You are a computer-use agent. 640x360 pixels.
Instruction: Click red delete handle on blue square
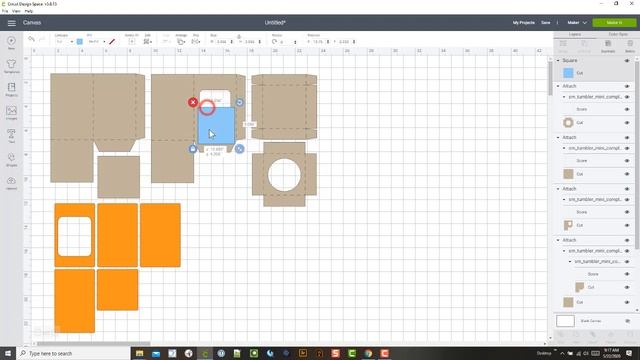[x=193, y=102]
